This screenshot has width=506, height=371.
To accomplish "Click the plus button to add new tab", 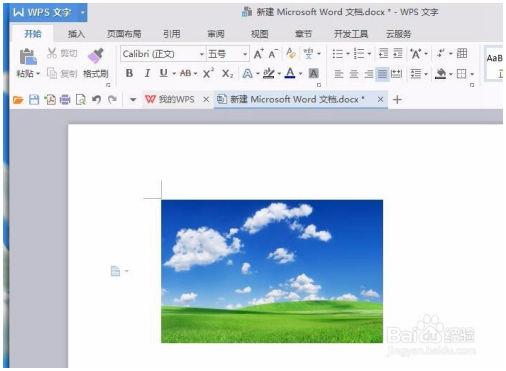I will [x=397, y=99].
